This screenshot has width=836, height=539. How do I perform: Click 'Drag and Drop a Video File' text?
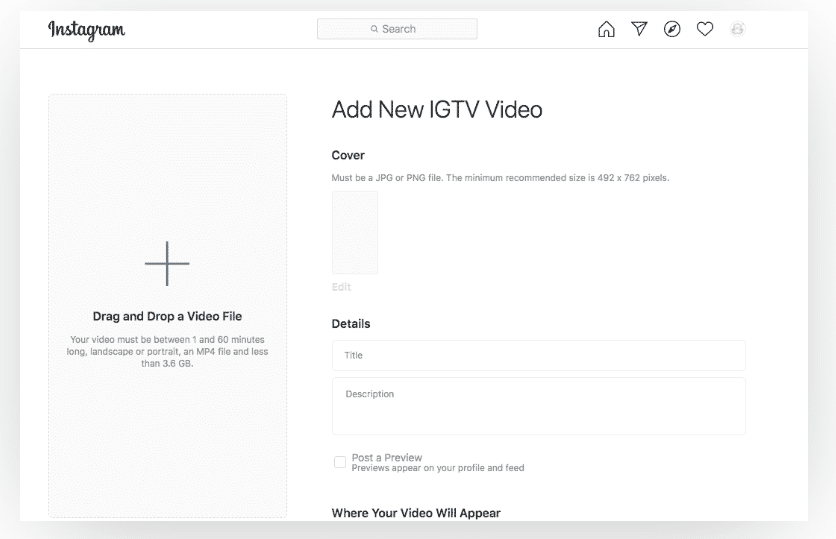click(167, 316)
